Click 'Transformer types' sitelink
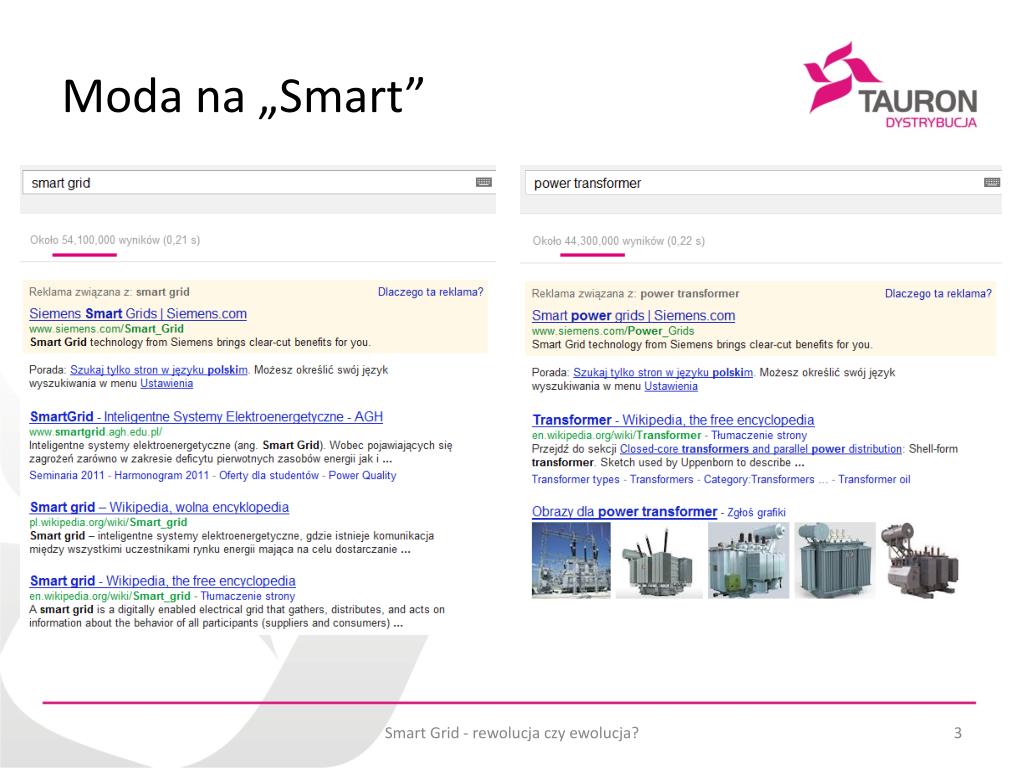The image size is (1024, 768). [575, 479]
